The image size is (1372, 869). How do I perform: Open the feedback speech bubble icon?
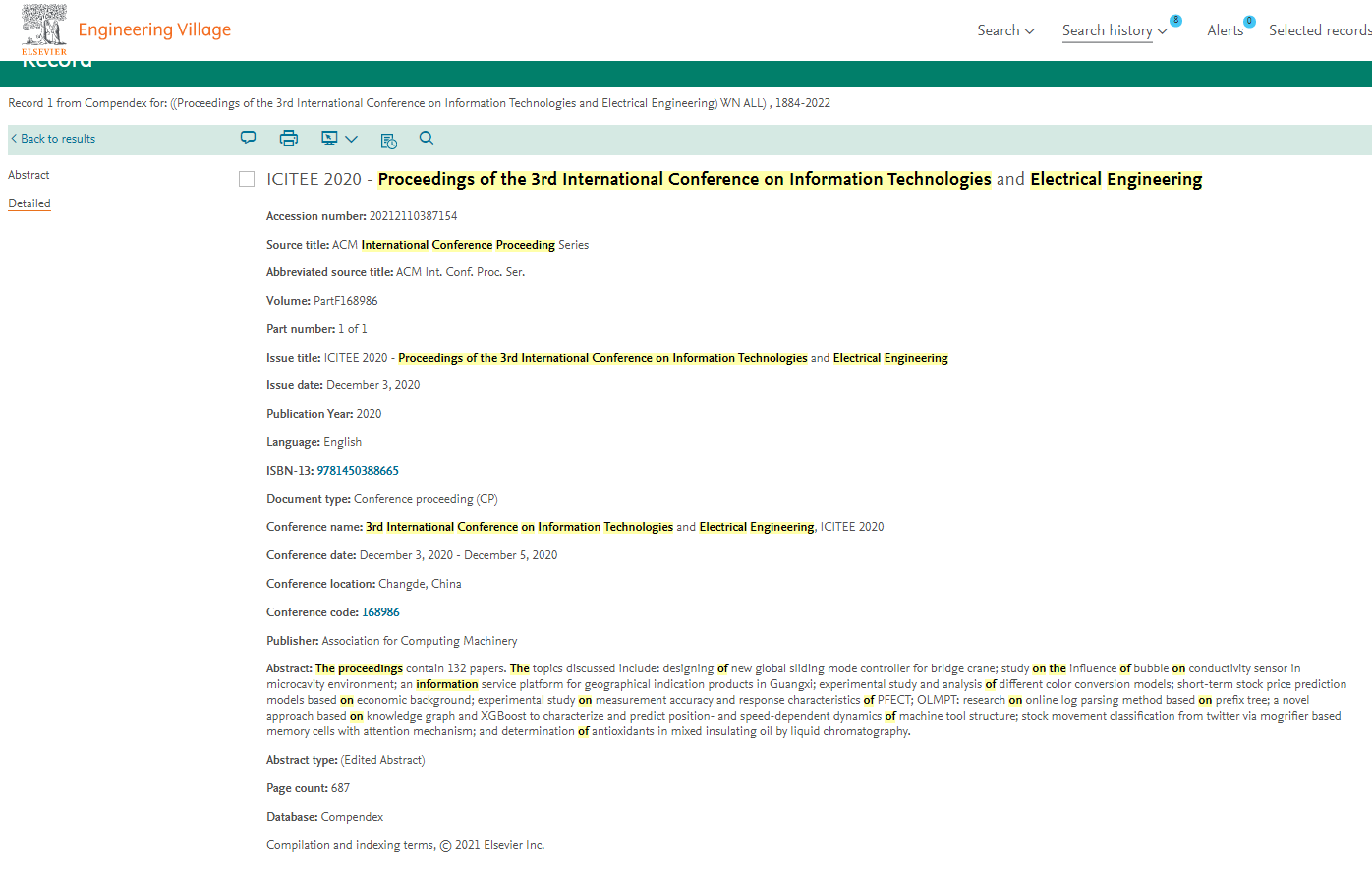click(249, 139)
